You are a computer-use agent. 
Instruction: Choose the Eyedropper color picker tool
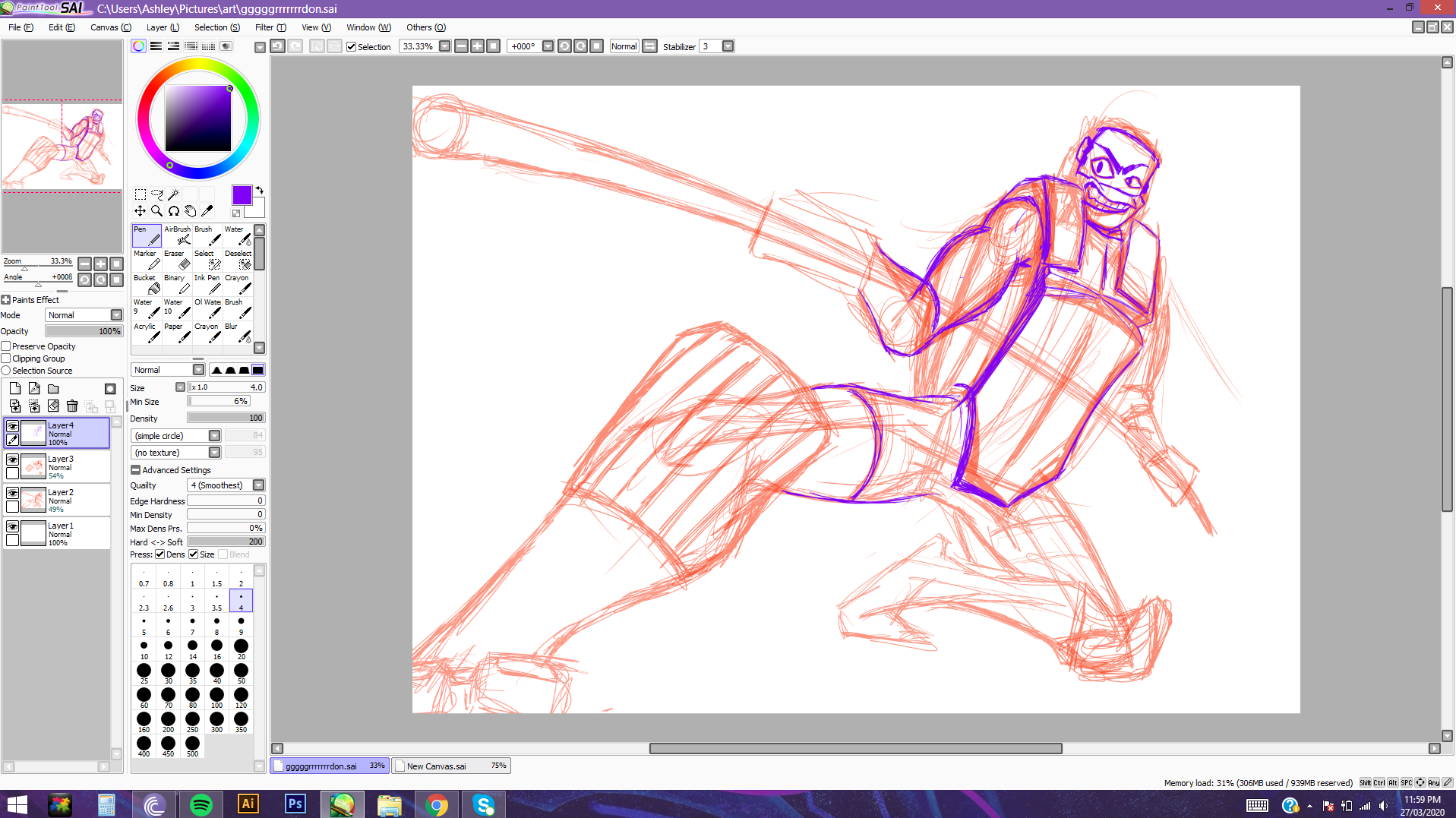click(x=207, y=211)
